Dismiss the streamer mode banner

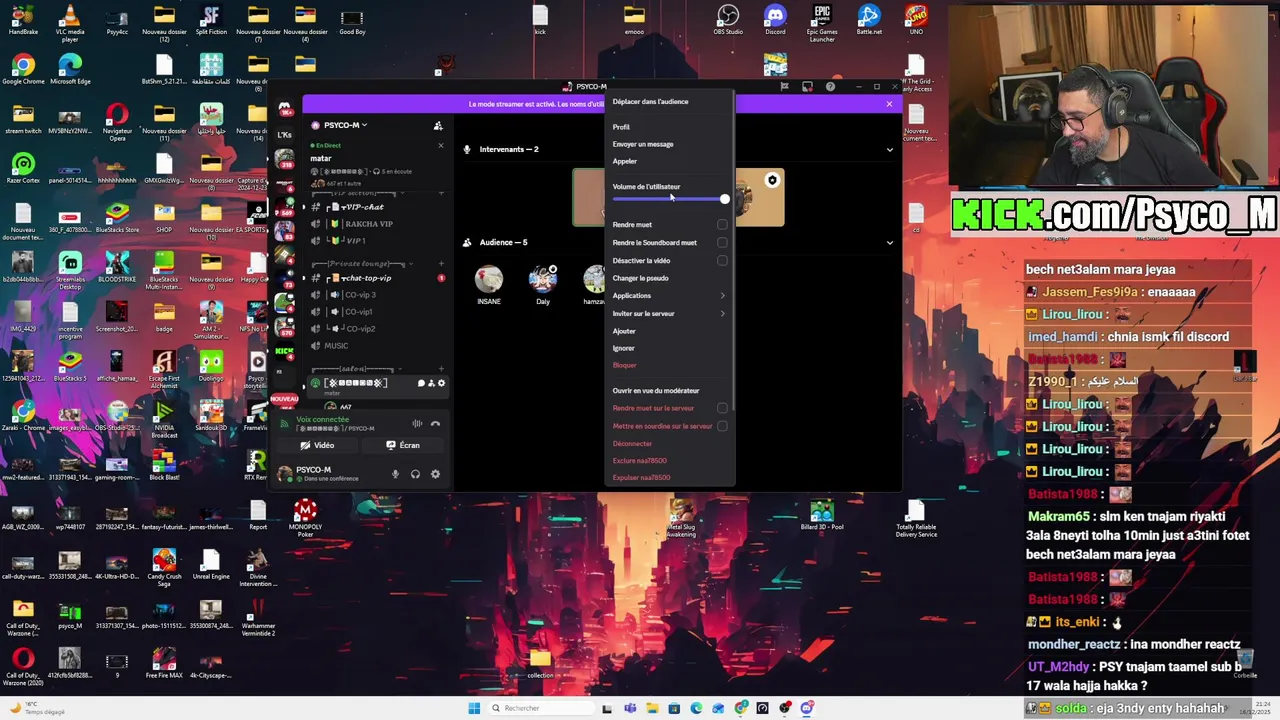coord(889,104)
